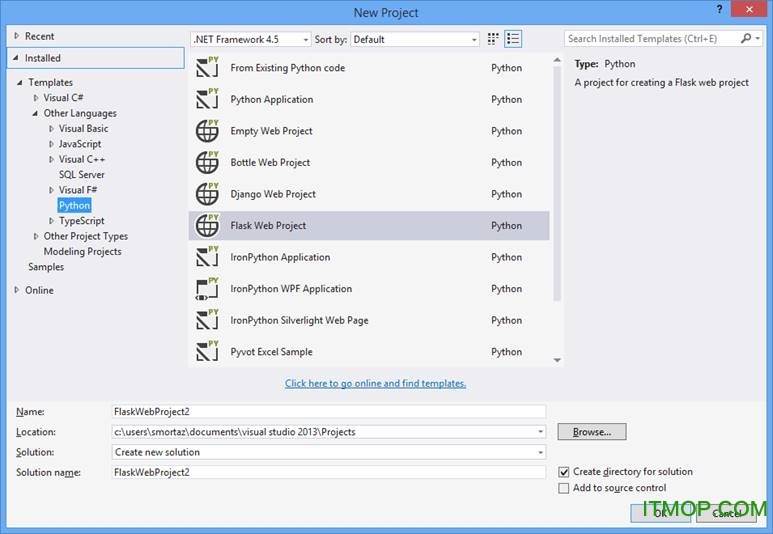The height and width of the screenshot is (534, 773).
Task: Click the Bottle Web Project globe icon
Action: (x=207, y=162)
